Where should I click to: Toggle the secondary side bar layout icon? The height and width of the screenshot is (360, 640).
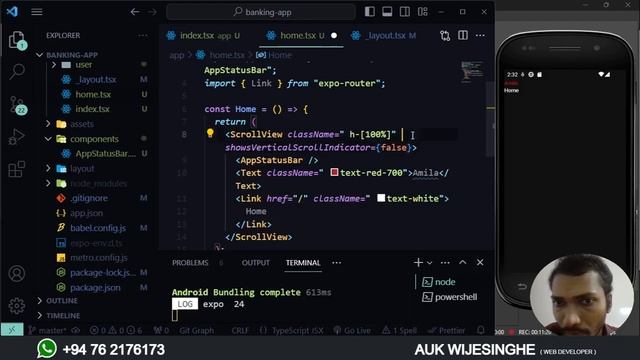pos(405,11)
